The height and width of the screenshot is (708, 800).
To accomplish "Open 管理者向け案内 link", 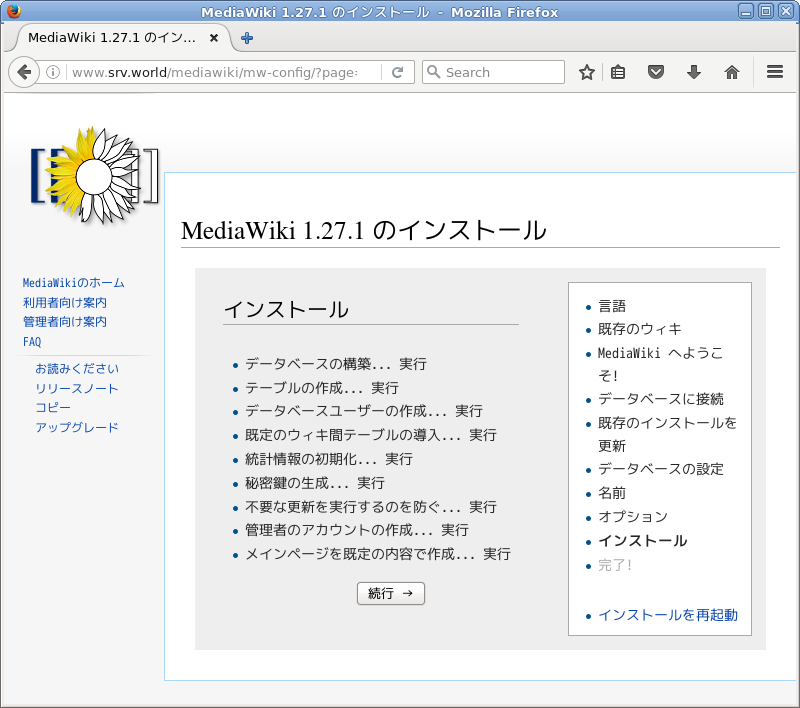I will coord(65,322).
